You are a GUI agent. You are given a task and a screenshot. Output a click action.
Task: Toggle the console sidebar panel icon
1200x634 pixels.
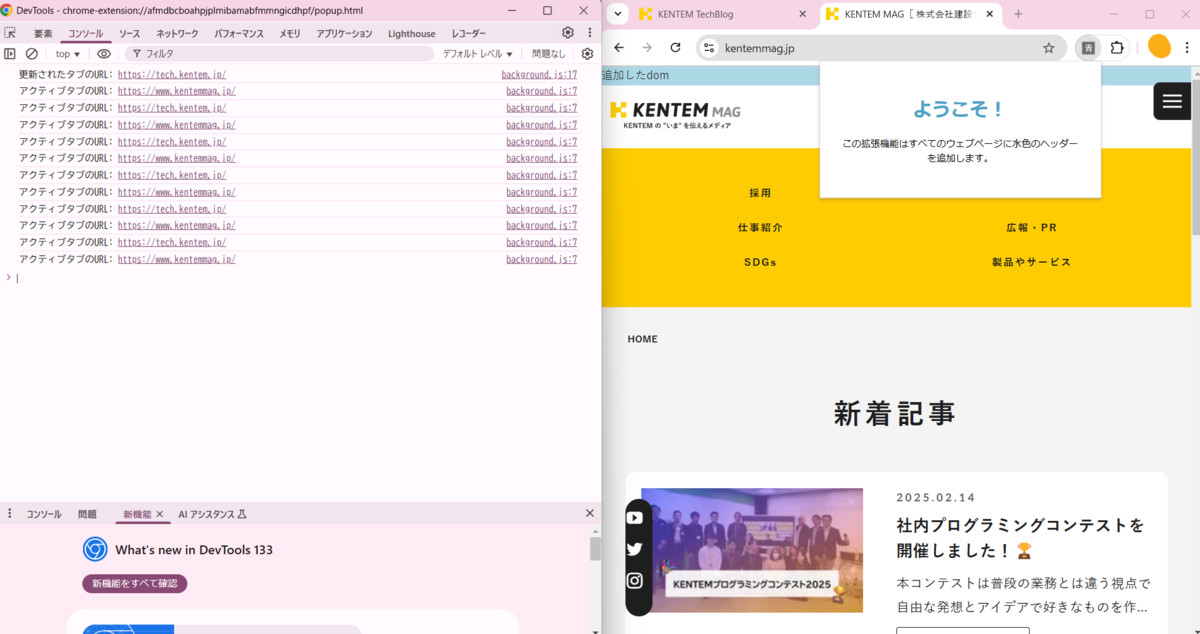10,54
